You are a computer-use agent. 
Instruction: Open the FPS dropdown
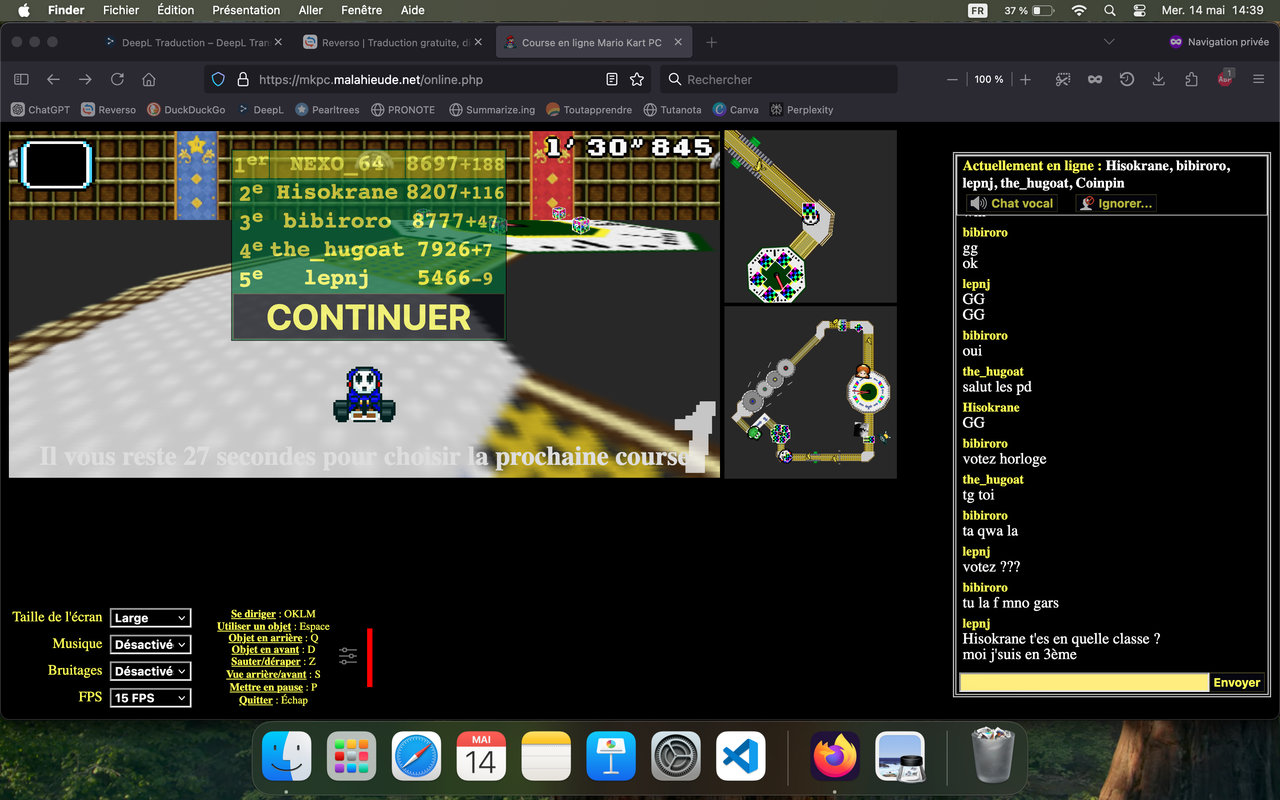(x=151, y=698)
